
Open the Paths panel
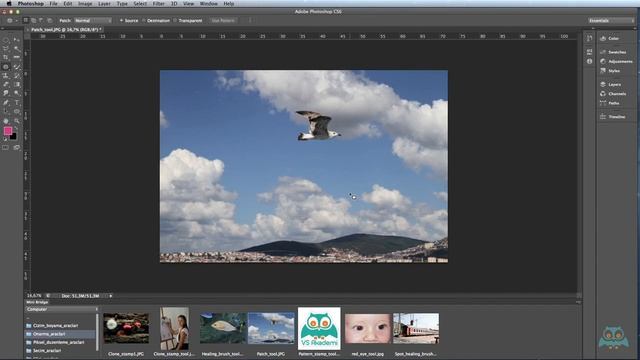(x=610, y=103)
